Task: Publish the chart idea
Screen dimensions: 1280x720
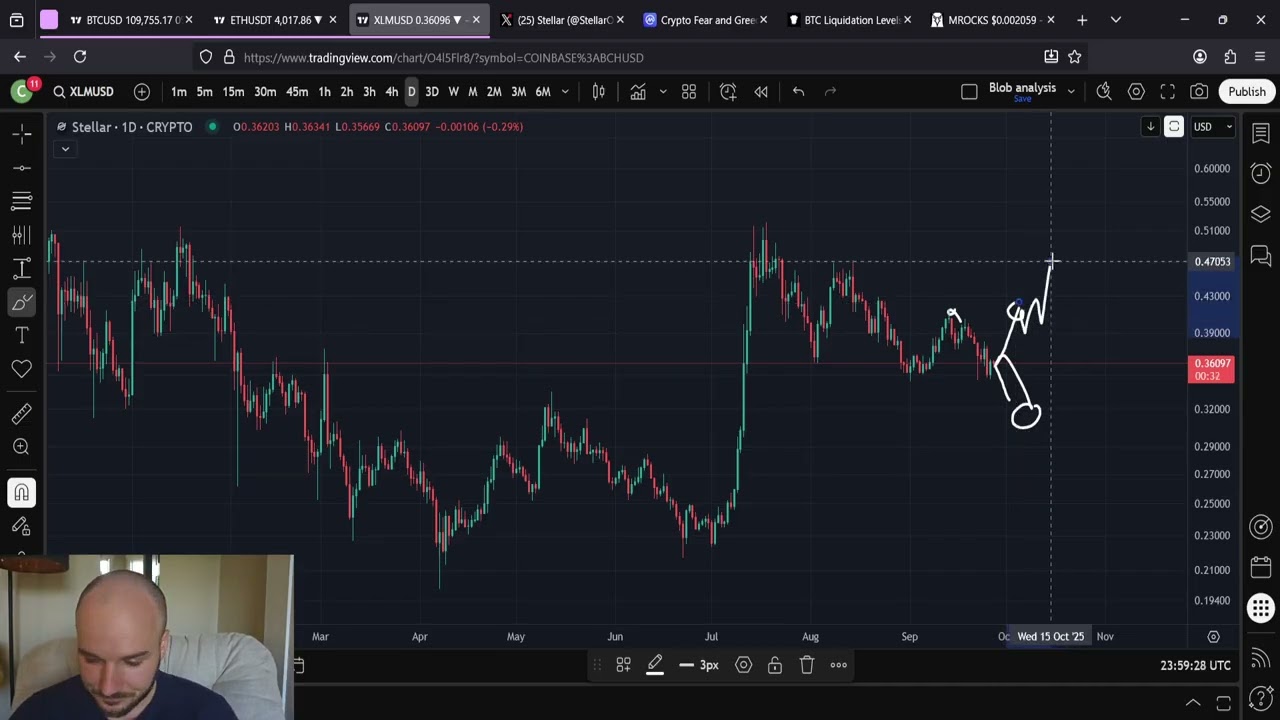Action: (1247, 92)
